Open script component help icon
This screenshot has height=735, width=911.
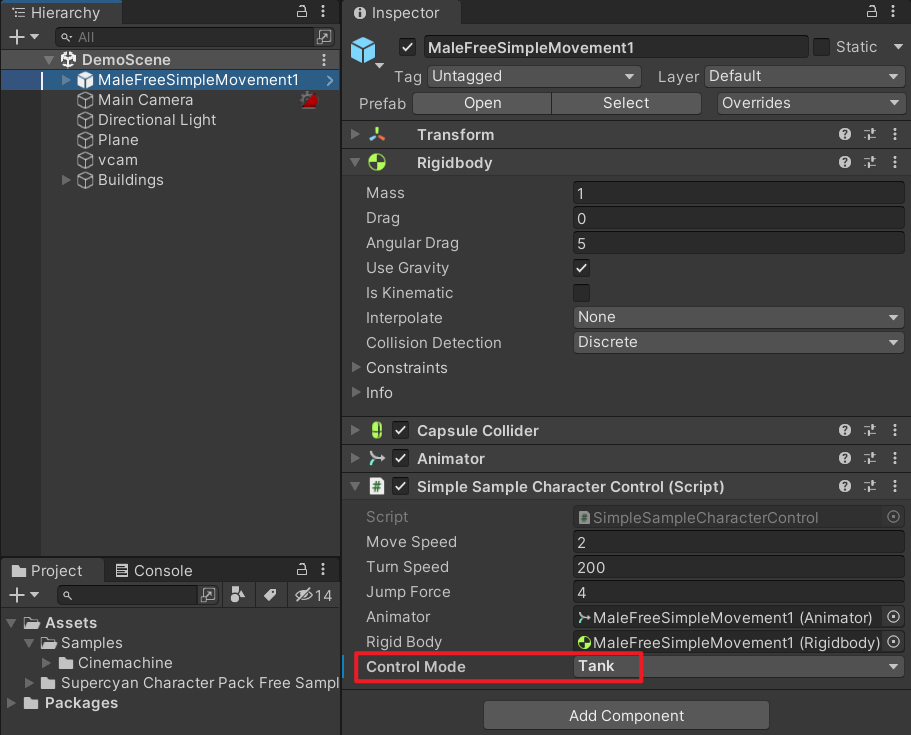point(845,486)
